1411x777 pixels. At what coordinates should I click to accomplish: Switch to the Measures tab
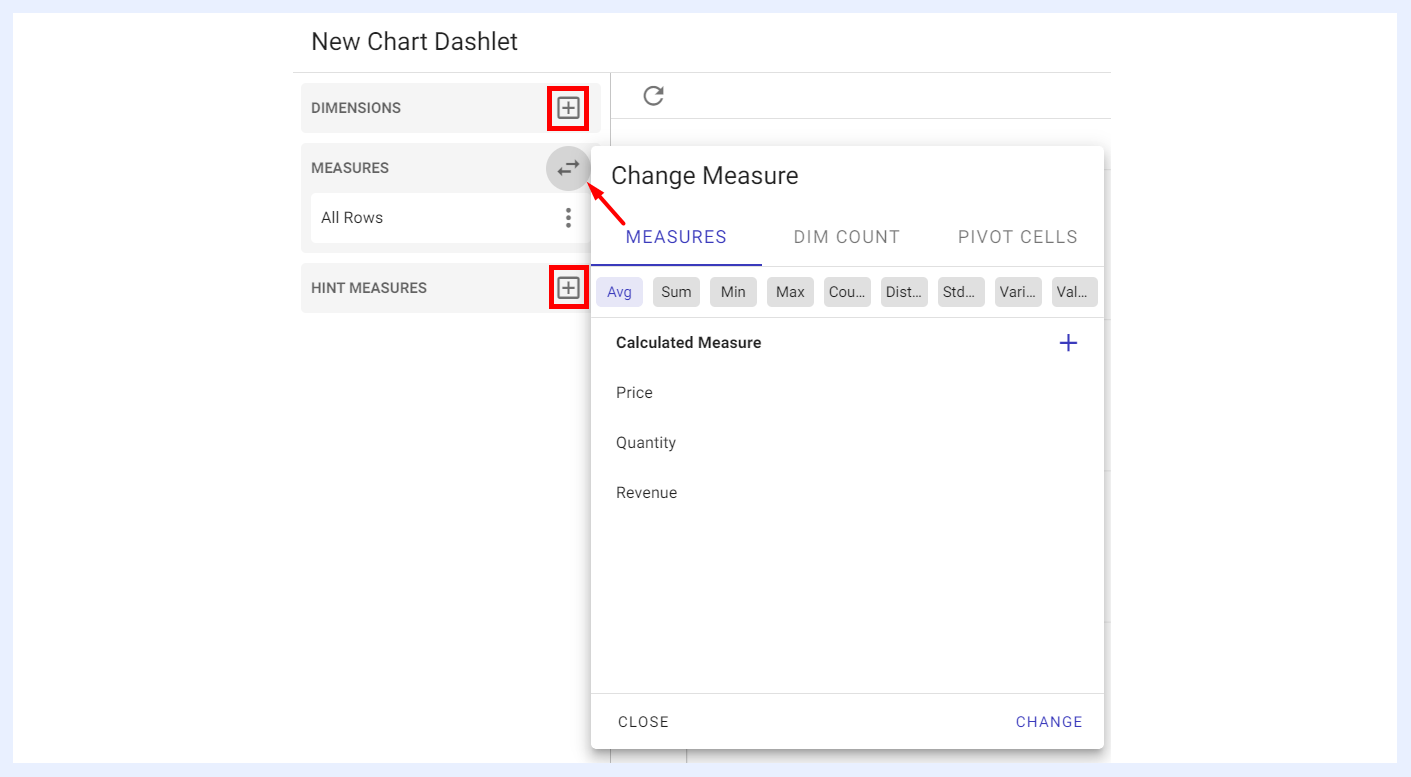pos(676,238)
